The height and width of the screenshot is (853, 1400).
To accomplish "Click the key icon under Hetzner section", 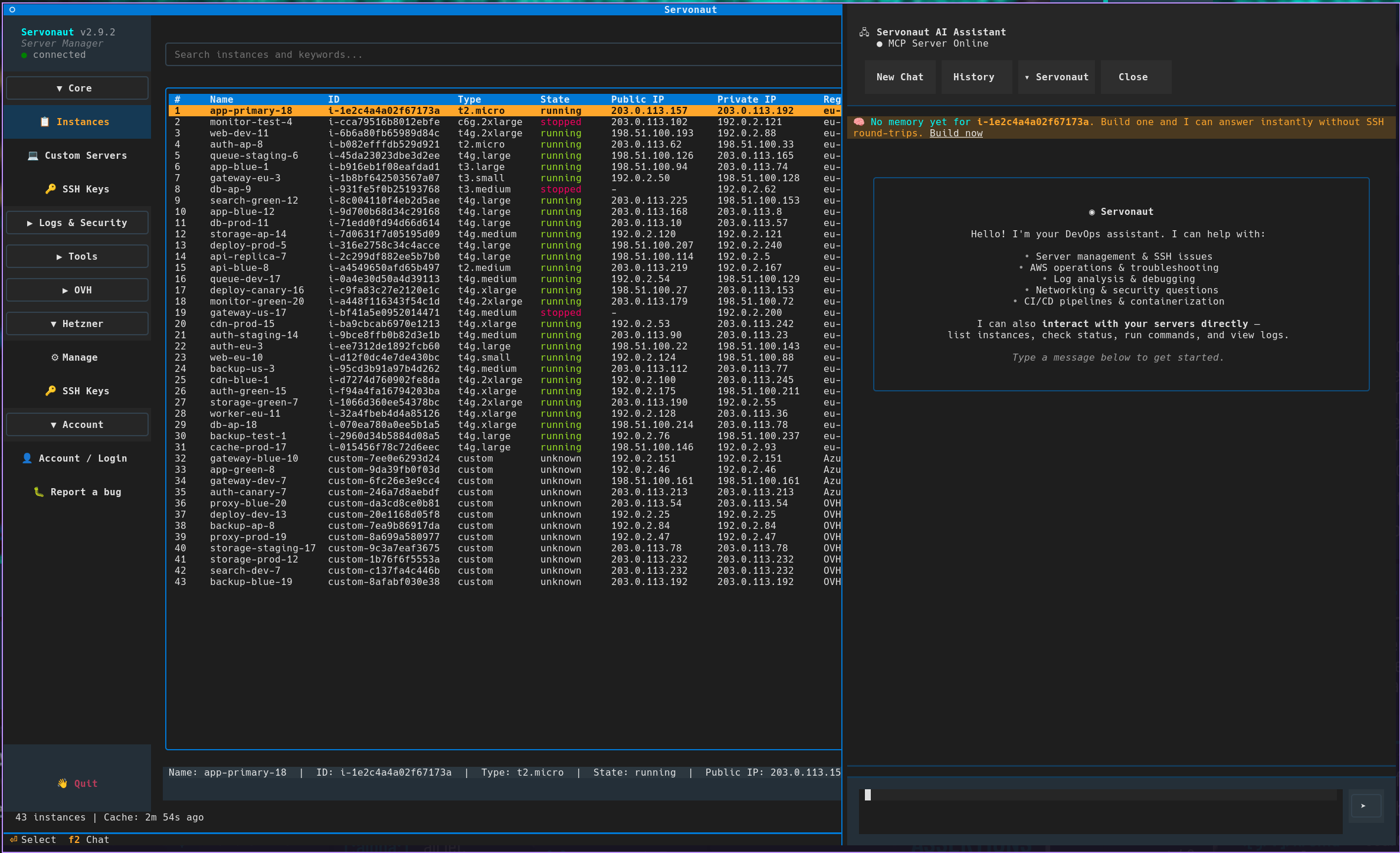I will pyautogui.click(x=51, y=391).
